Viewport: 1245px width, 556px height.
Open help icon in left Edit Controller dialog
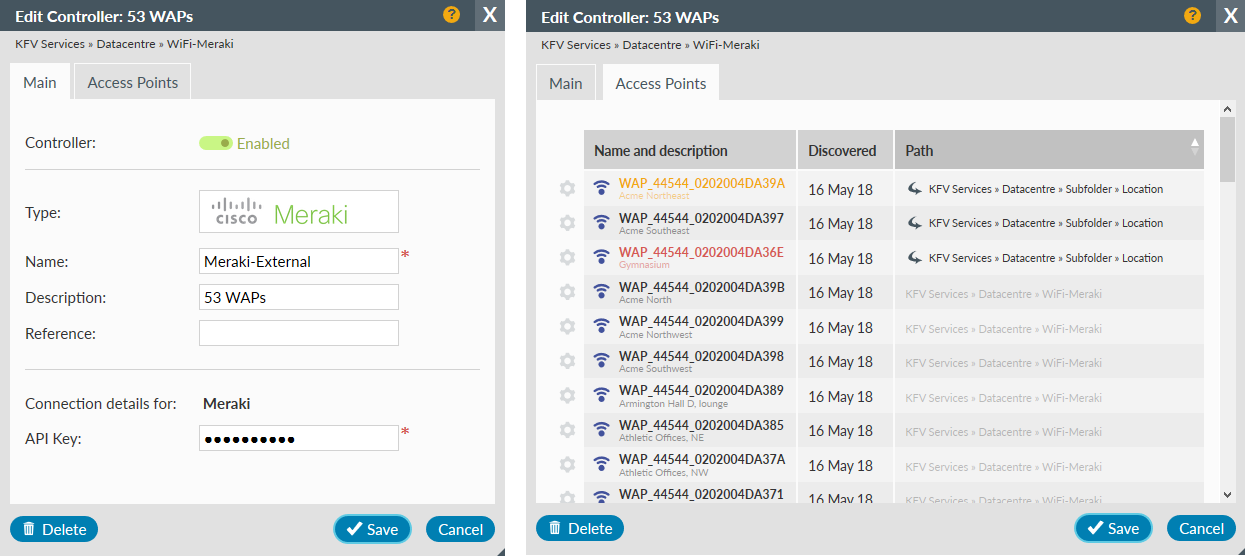(x=452, y=15)
